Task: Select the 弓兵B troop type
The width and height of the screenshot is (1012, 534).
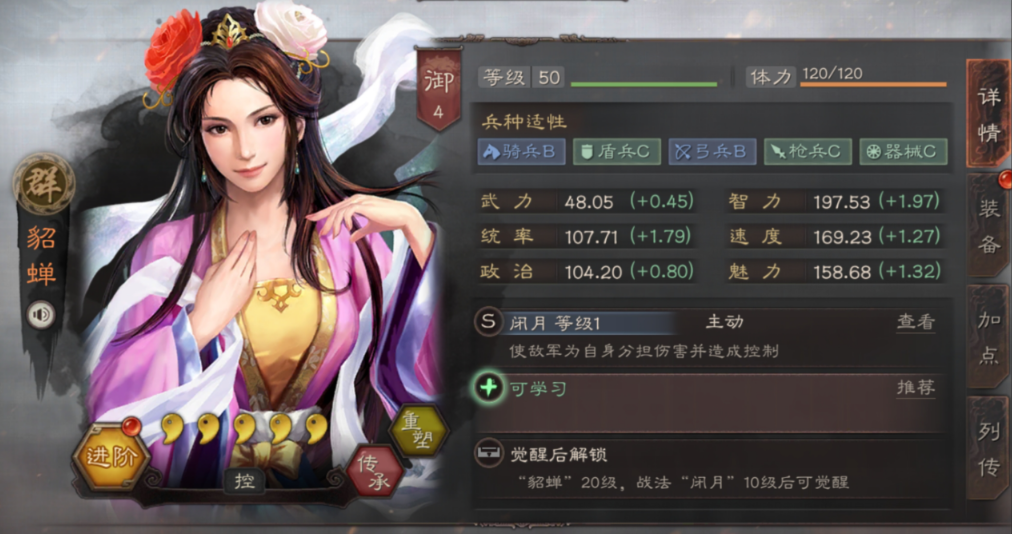Action: pyautogui.click(x=713, y=151)
